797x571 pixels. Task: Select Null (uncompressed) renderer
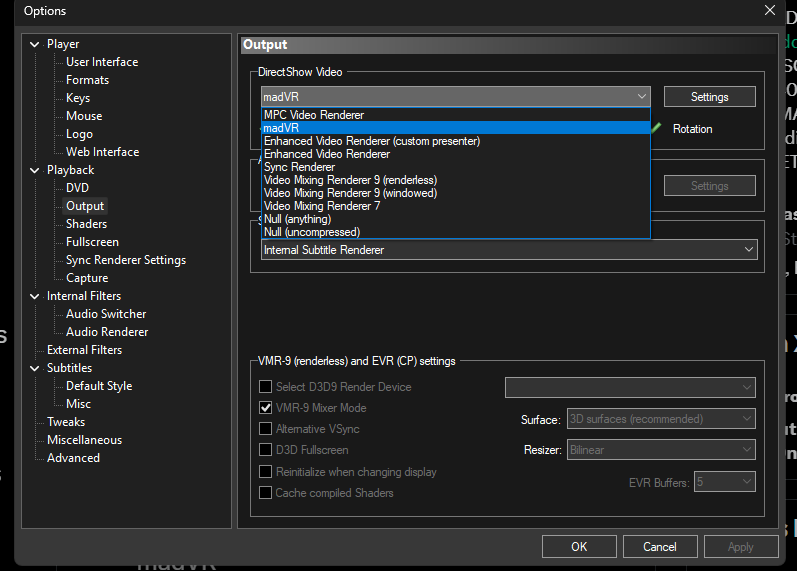pyautogui.click(x=455, y=232)
